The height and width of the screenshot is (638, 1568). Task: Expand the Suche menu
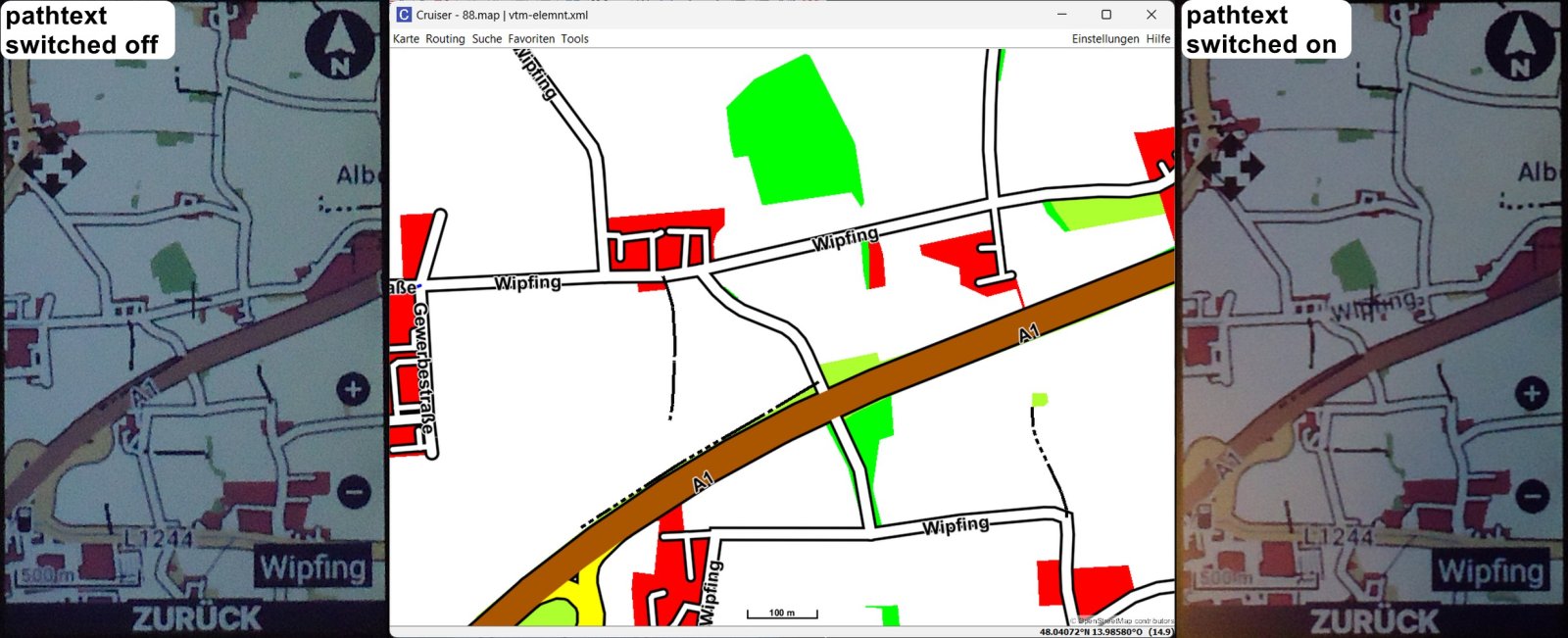[x=486, y=39]
